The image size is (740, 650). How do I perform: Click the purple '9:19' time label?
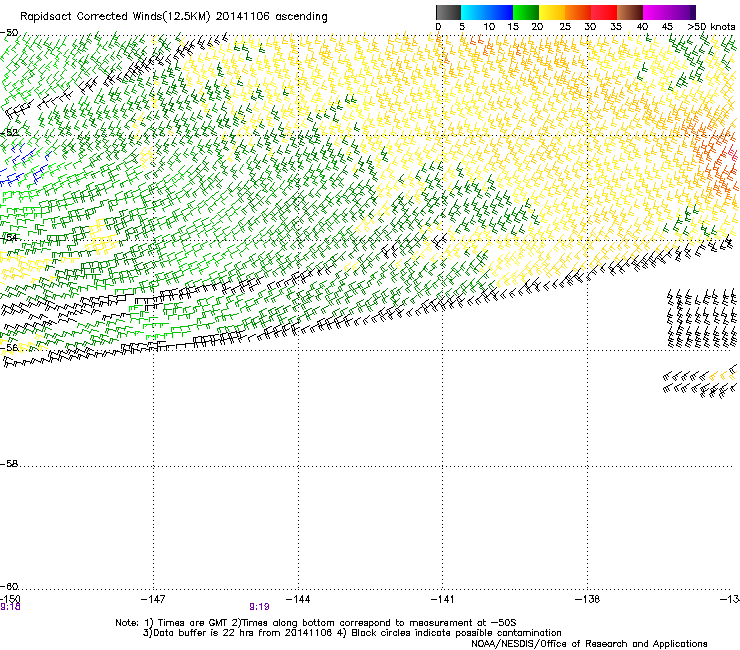259,607
